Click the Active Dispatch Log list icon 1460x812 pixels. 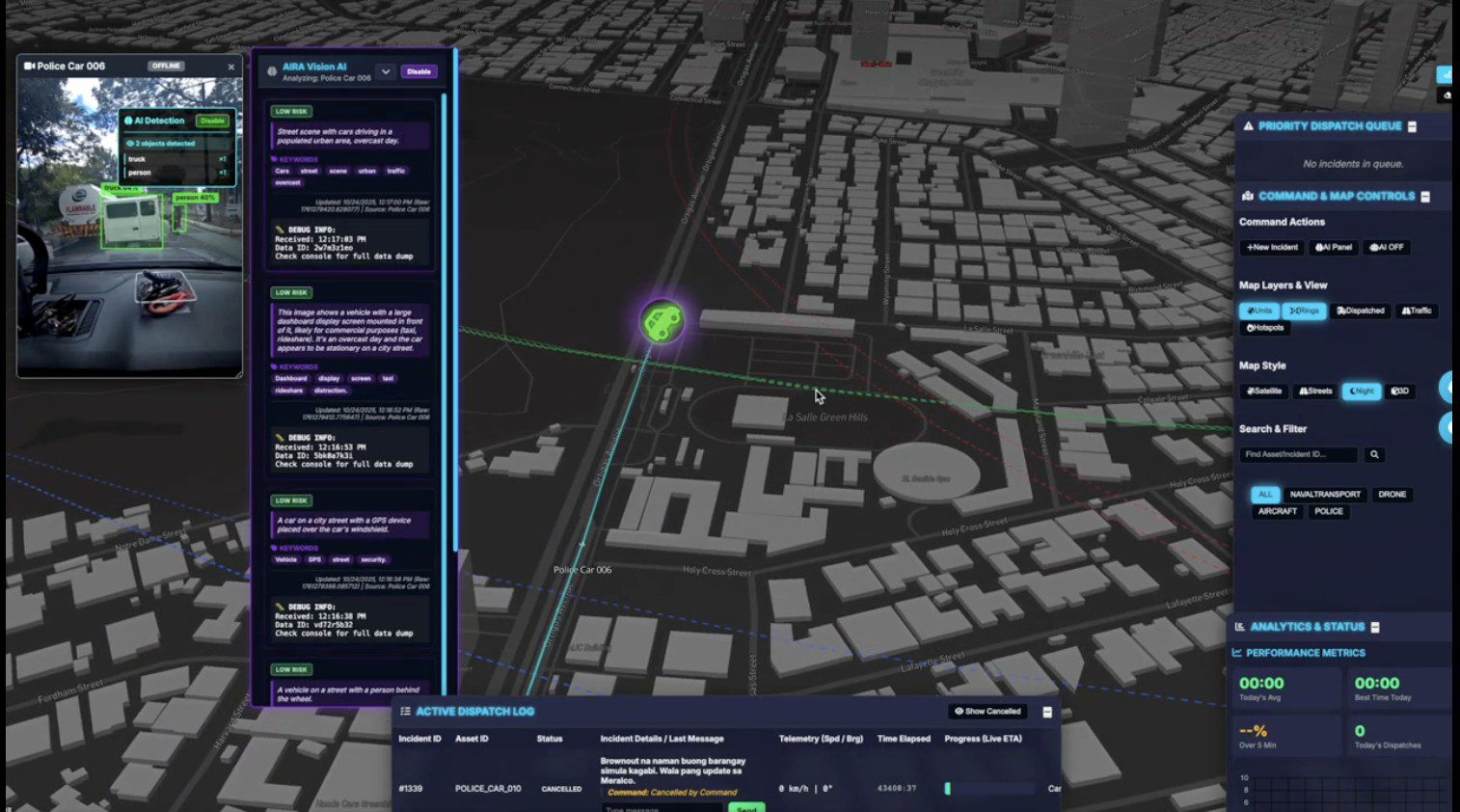(405, 712)
